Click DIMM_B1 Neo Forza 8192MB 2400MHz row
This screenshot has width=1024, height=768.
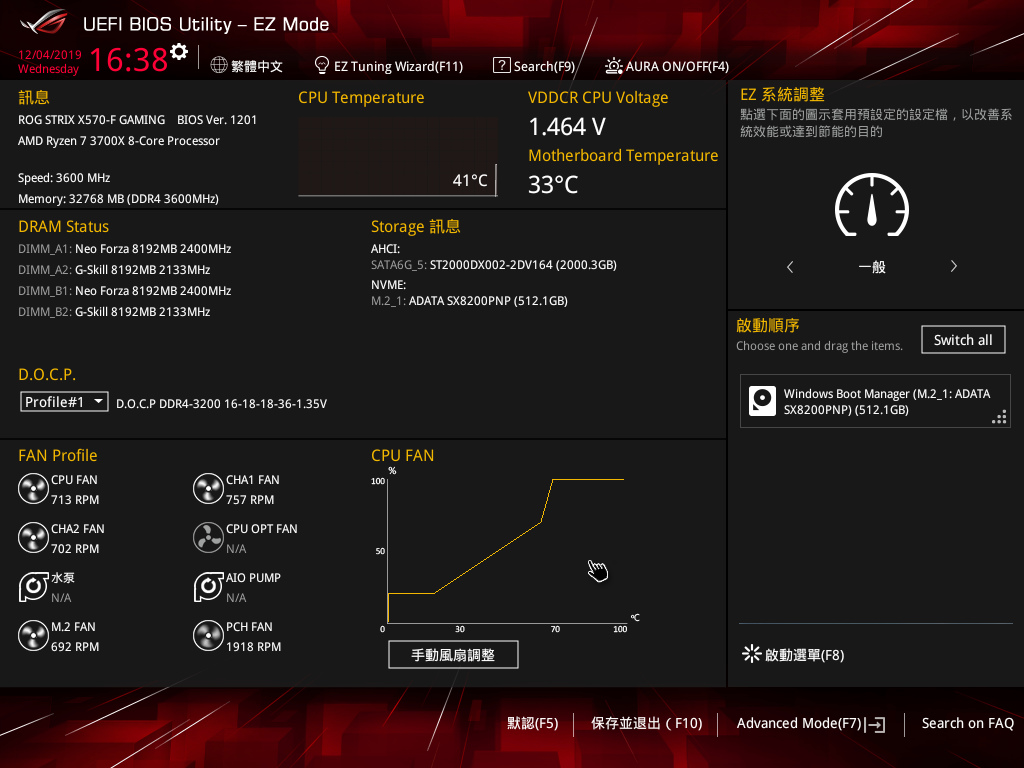click(125, 291)
